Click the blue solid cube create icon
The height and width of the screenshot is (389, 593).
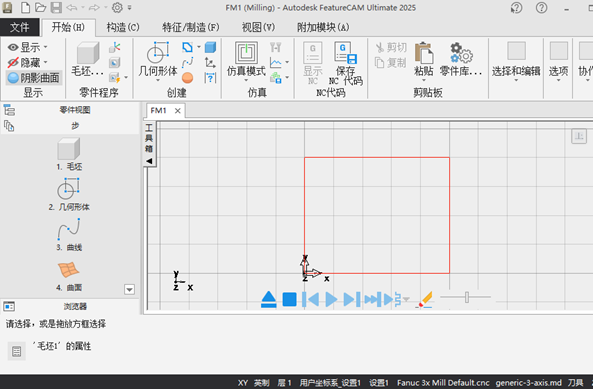point(210,47)
